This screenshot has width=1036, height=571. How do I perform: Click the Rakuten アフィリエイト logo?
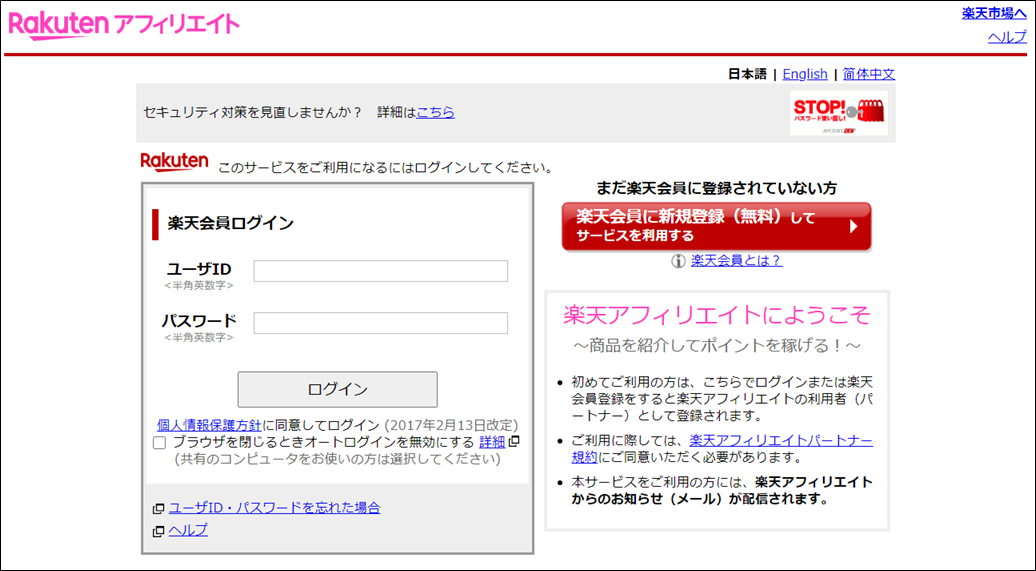[x=124, y=25]
